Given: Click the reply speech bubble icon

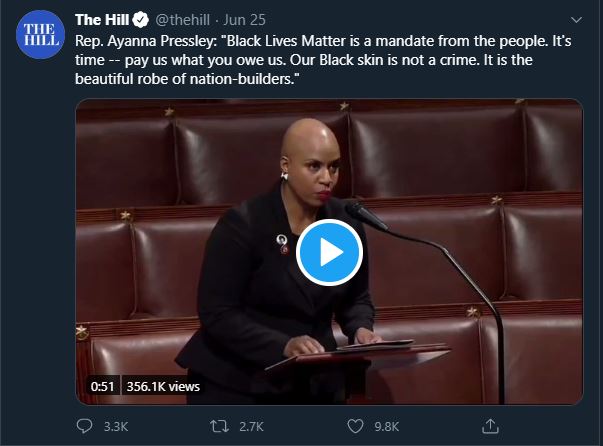Looking at the screenshot, I should [84, 426].
